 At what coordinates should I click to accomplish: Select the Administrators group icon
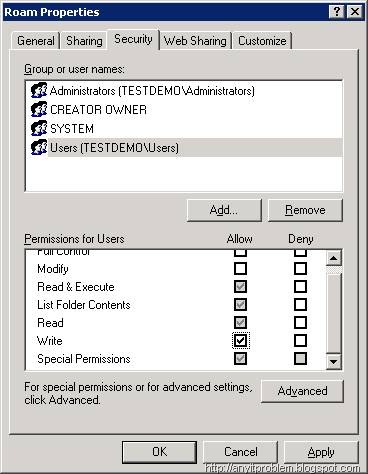pyautogui.click(x=39, y=90)
